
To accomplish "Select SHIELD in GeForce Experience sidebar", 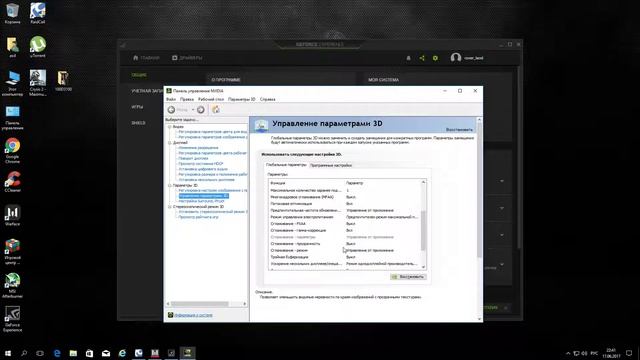I will [138, 123].
